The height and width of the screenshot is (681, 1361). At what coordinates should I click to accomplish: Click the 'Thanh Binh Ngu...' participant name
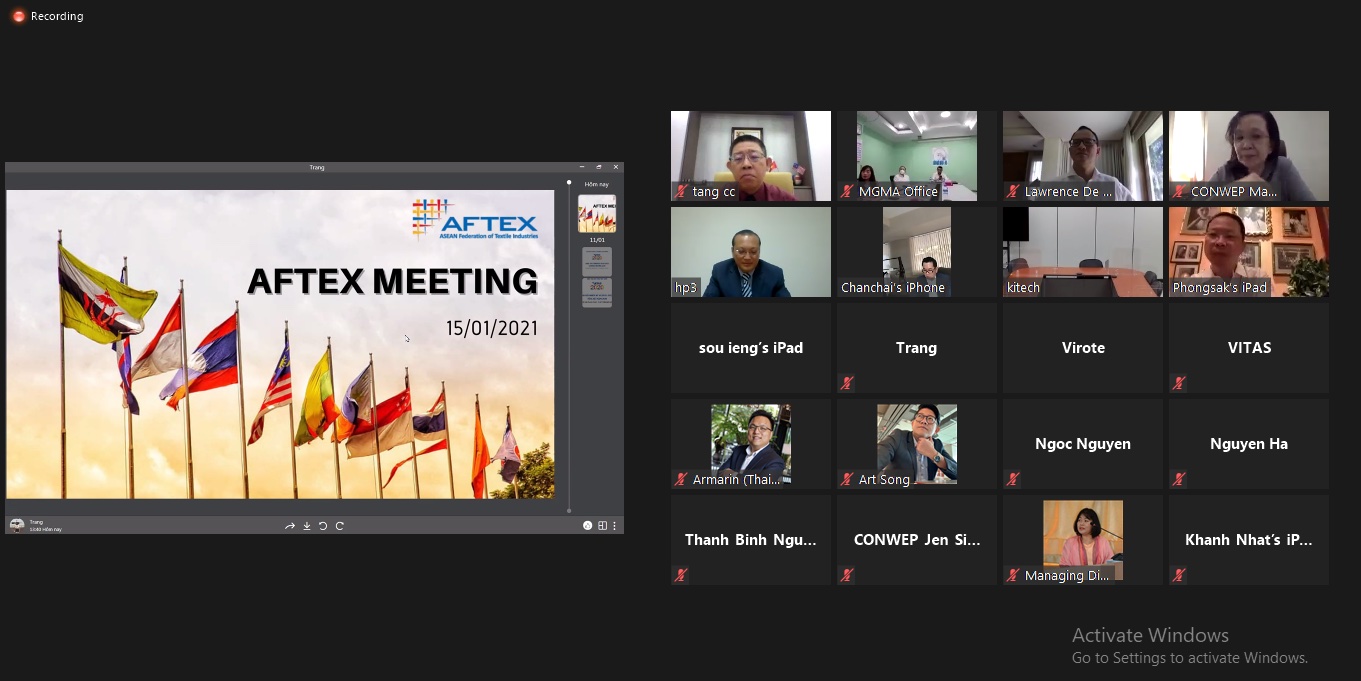[751, 540]
